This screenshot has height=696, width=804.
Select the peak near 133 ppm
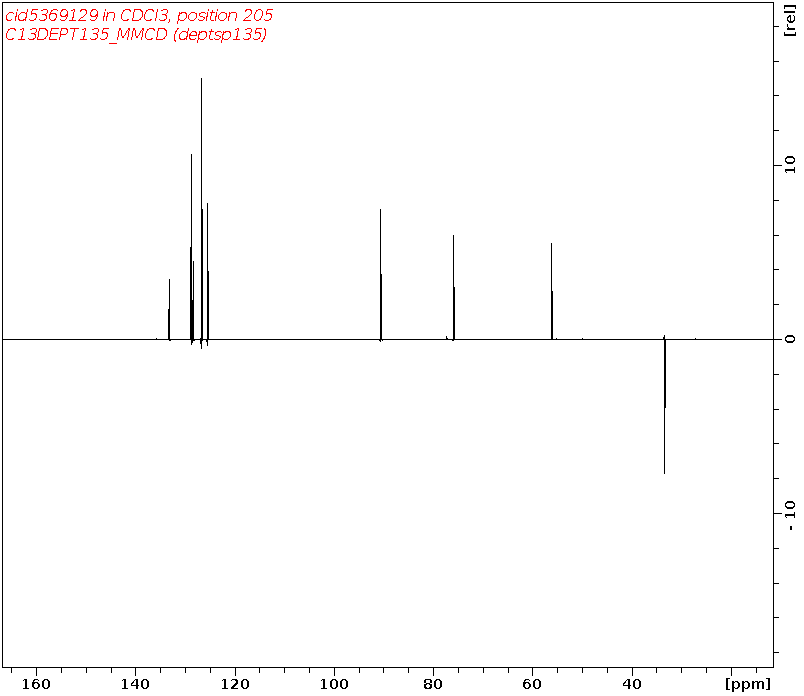click(169, 309)
